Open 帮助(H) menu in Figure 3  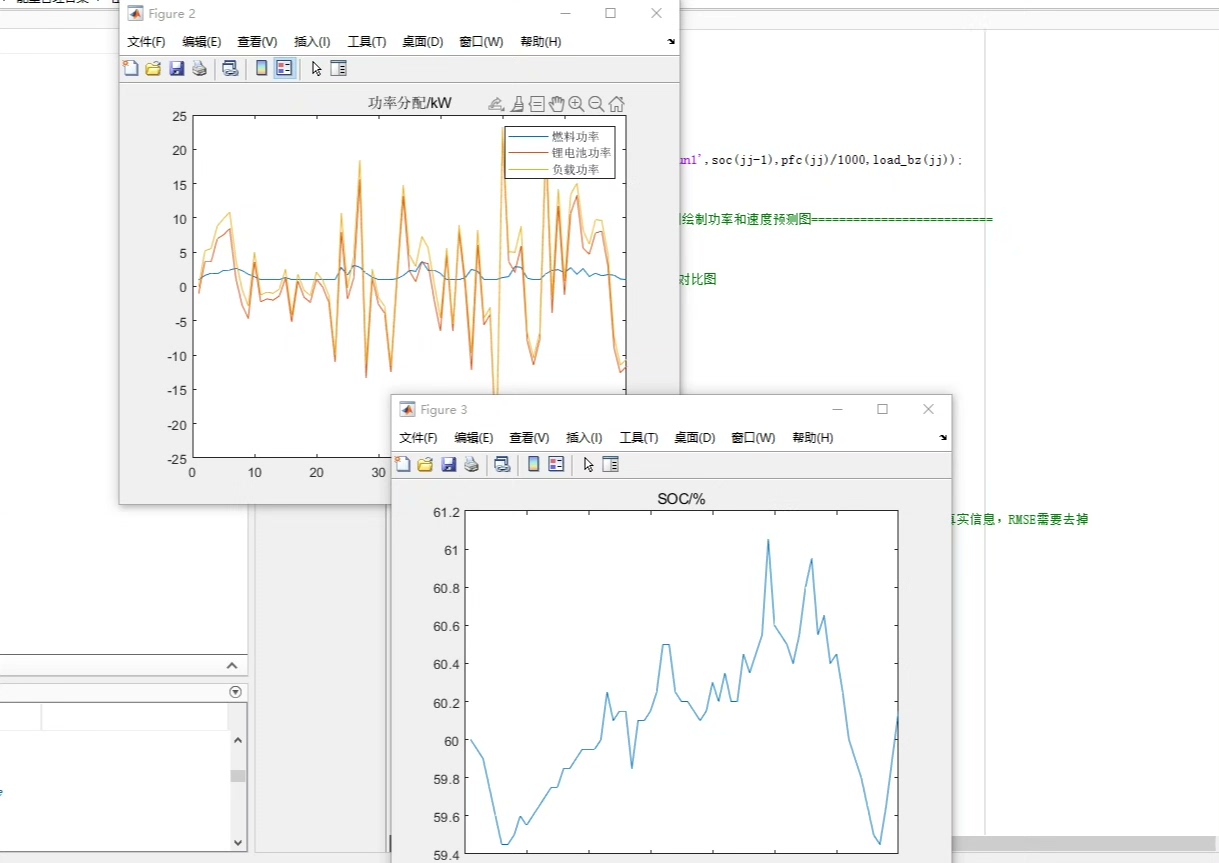813,438
